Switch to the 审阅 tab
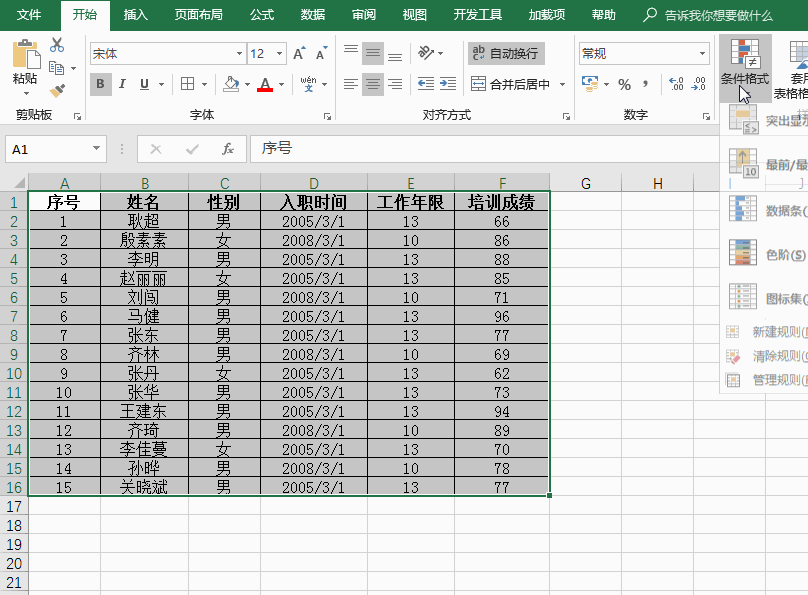 click(x=363, y=15)
